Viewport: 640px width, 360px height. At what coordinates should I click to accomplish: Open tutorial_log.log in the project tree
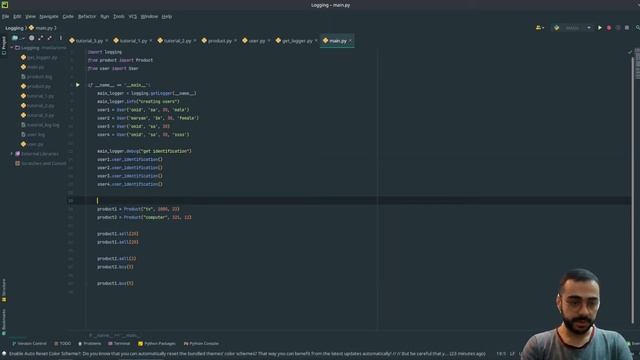click(x=40, y=125)
